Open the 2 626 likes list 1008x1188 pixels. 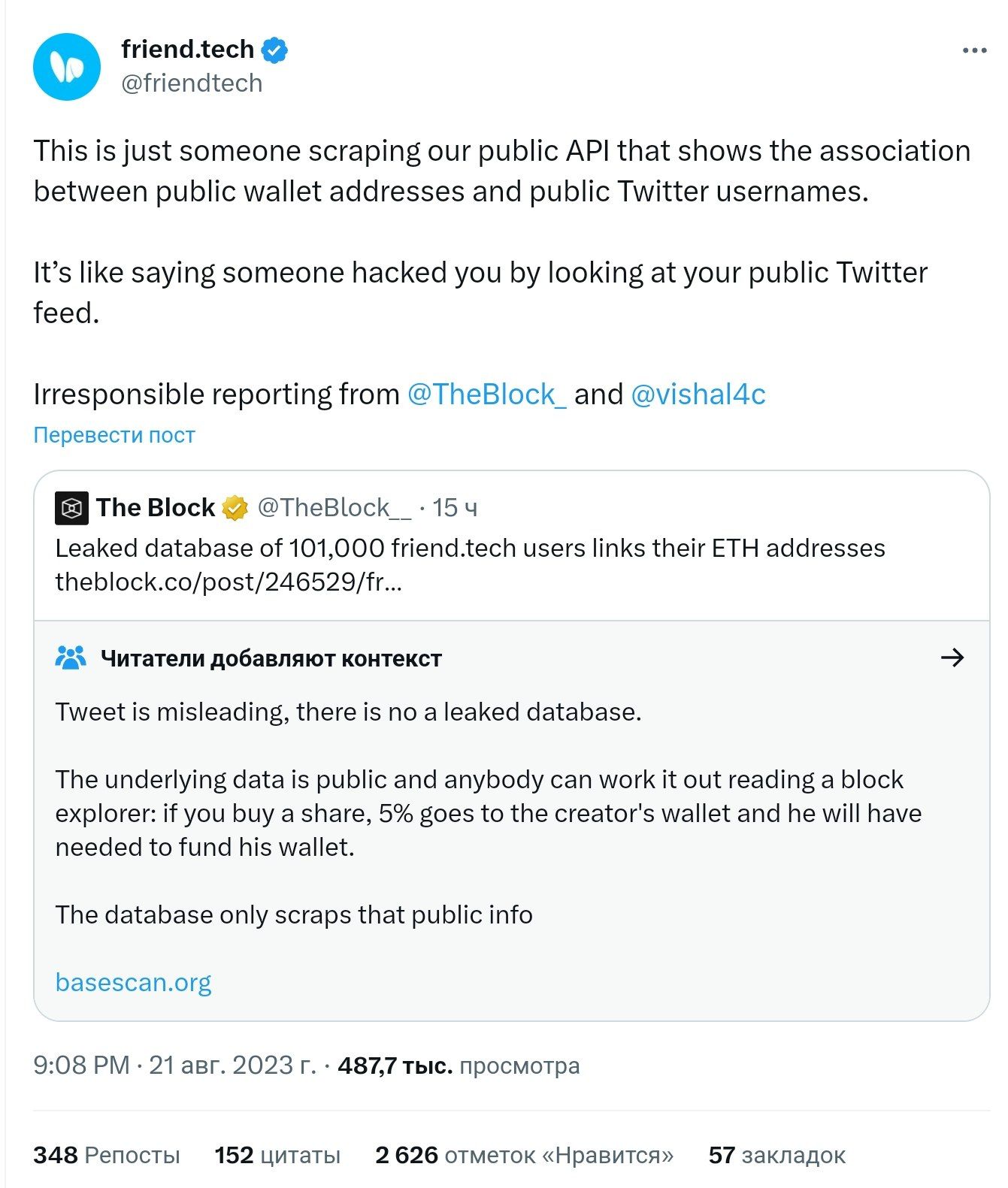tap(524, 1154)
